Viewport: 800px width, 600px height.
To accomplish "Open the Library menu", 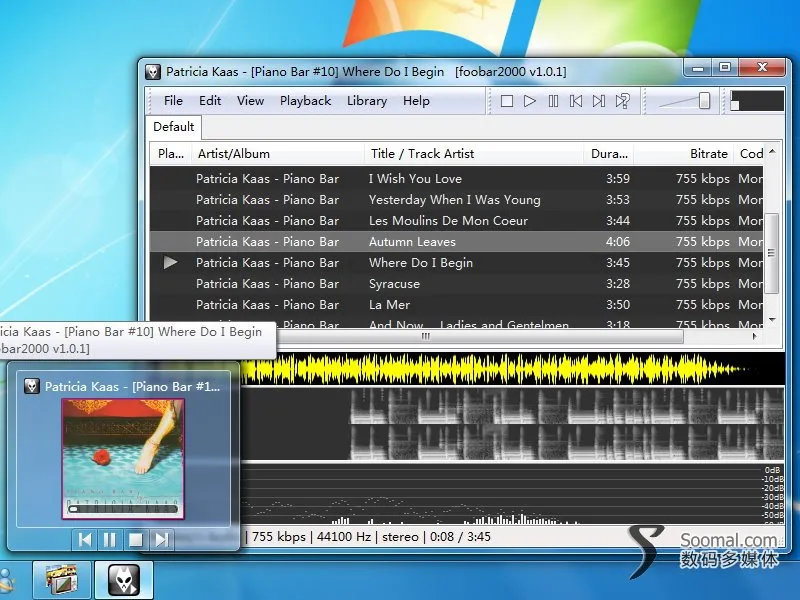I will [x=367, y=101].
